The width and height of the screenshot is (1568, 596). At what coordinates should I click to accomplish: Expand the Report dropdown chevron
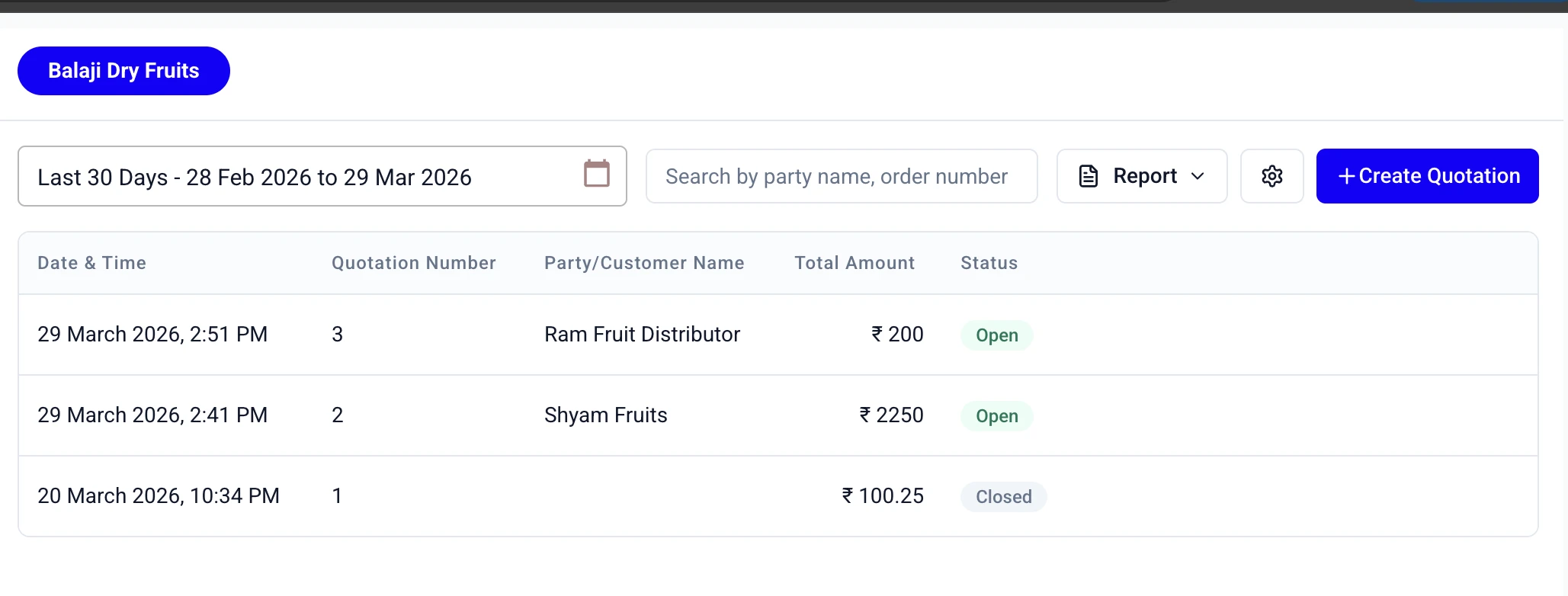(1197, 176)
